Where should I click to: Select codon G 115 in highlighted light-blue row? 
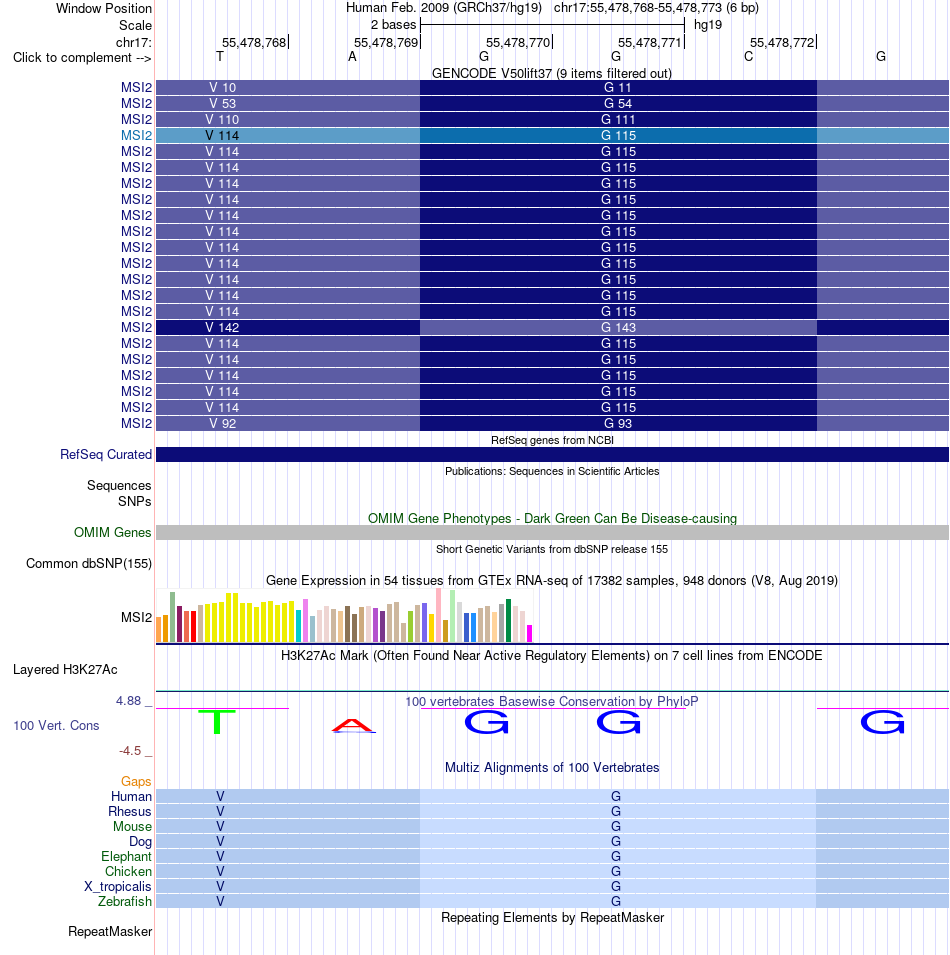pos(618,135)
